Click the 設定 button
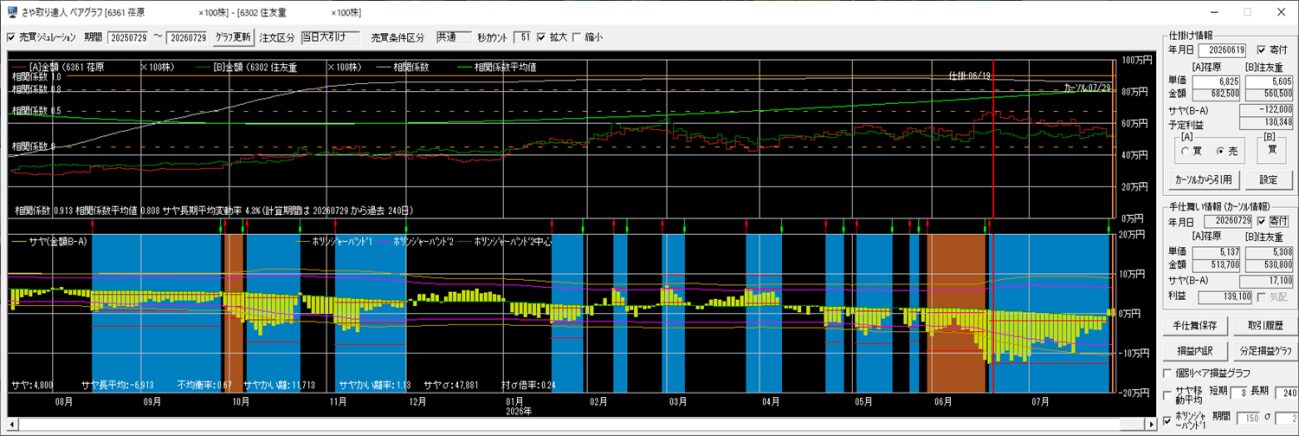 1270,180
